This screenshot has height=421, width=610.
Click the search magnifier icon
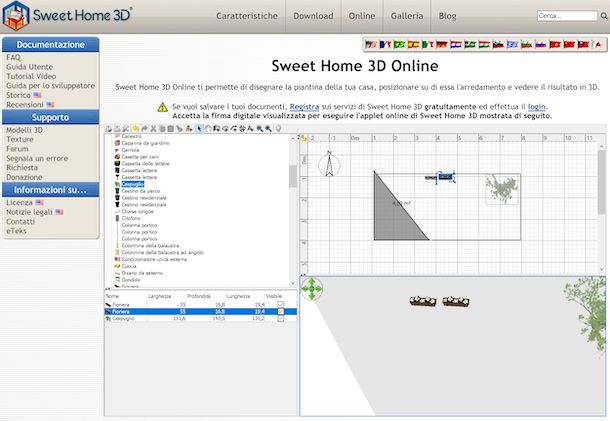[x=603, y=16]
